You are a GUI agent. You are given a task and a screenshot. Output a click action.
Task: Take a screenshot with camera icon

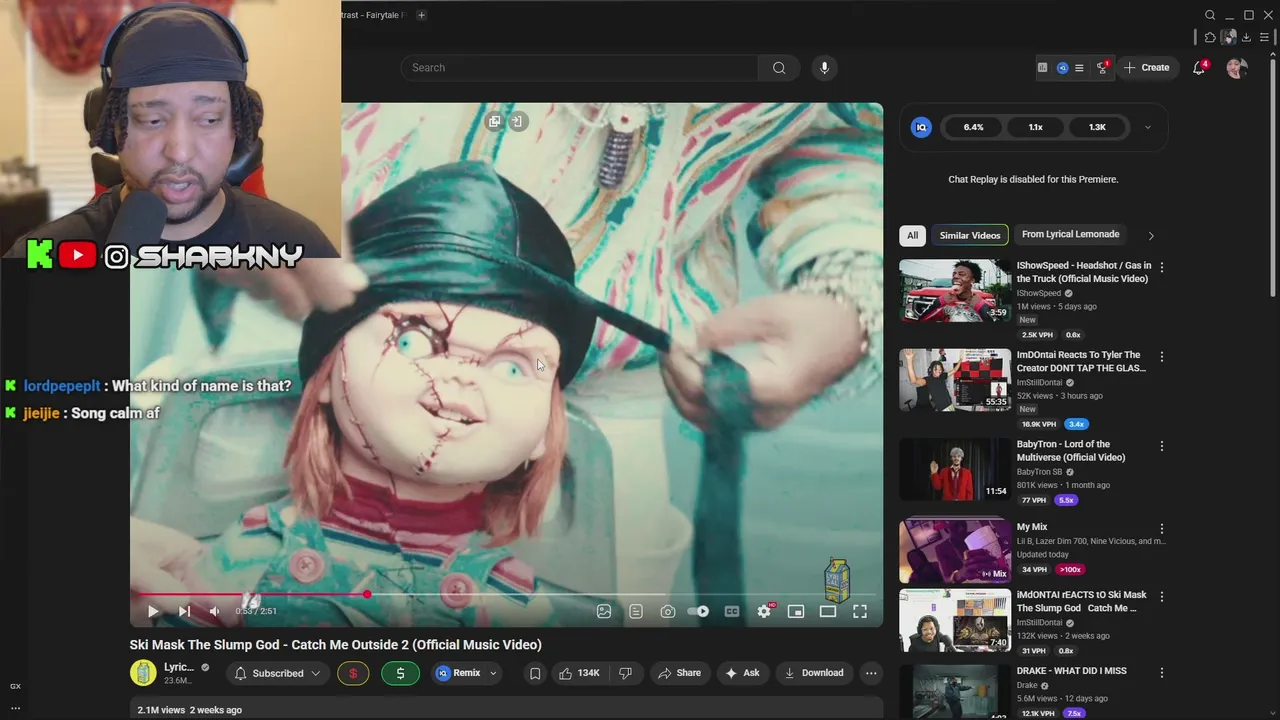(668, 611)
